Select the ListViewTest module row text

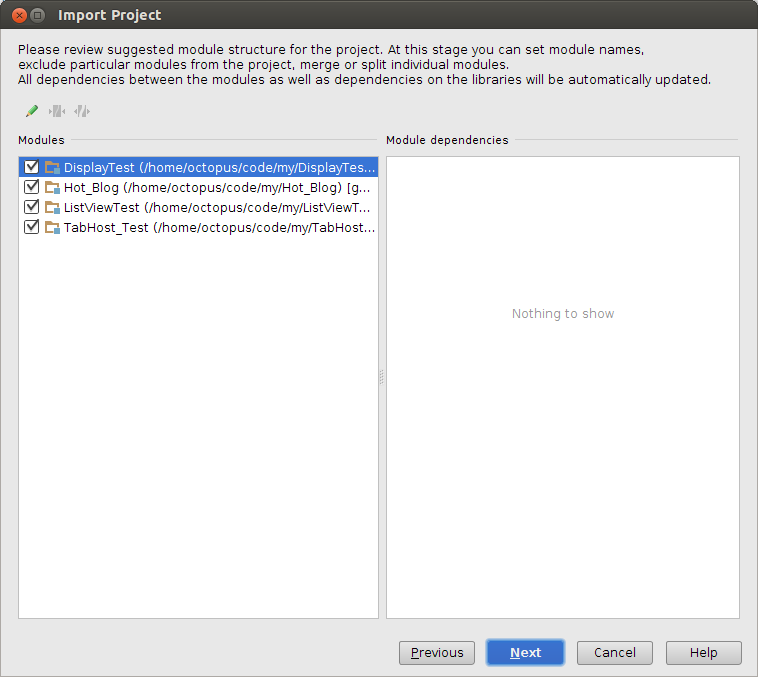217,208
